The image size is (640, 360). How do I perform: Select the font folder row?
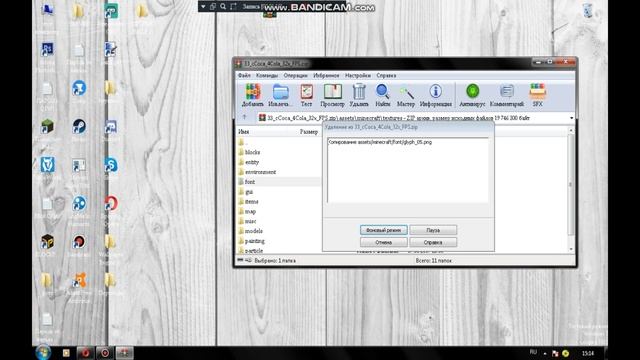(x=279, y=182)
